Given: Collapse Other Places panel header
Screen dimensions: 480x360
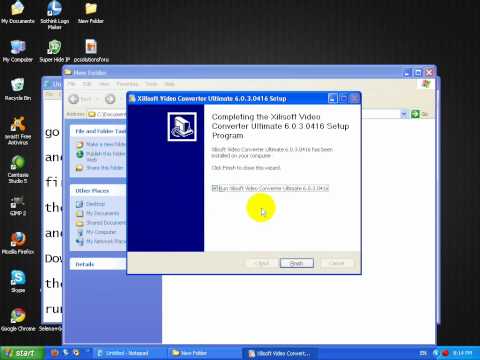Looking at the screenshot, I should [99, 191].
